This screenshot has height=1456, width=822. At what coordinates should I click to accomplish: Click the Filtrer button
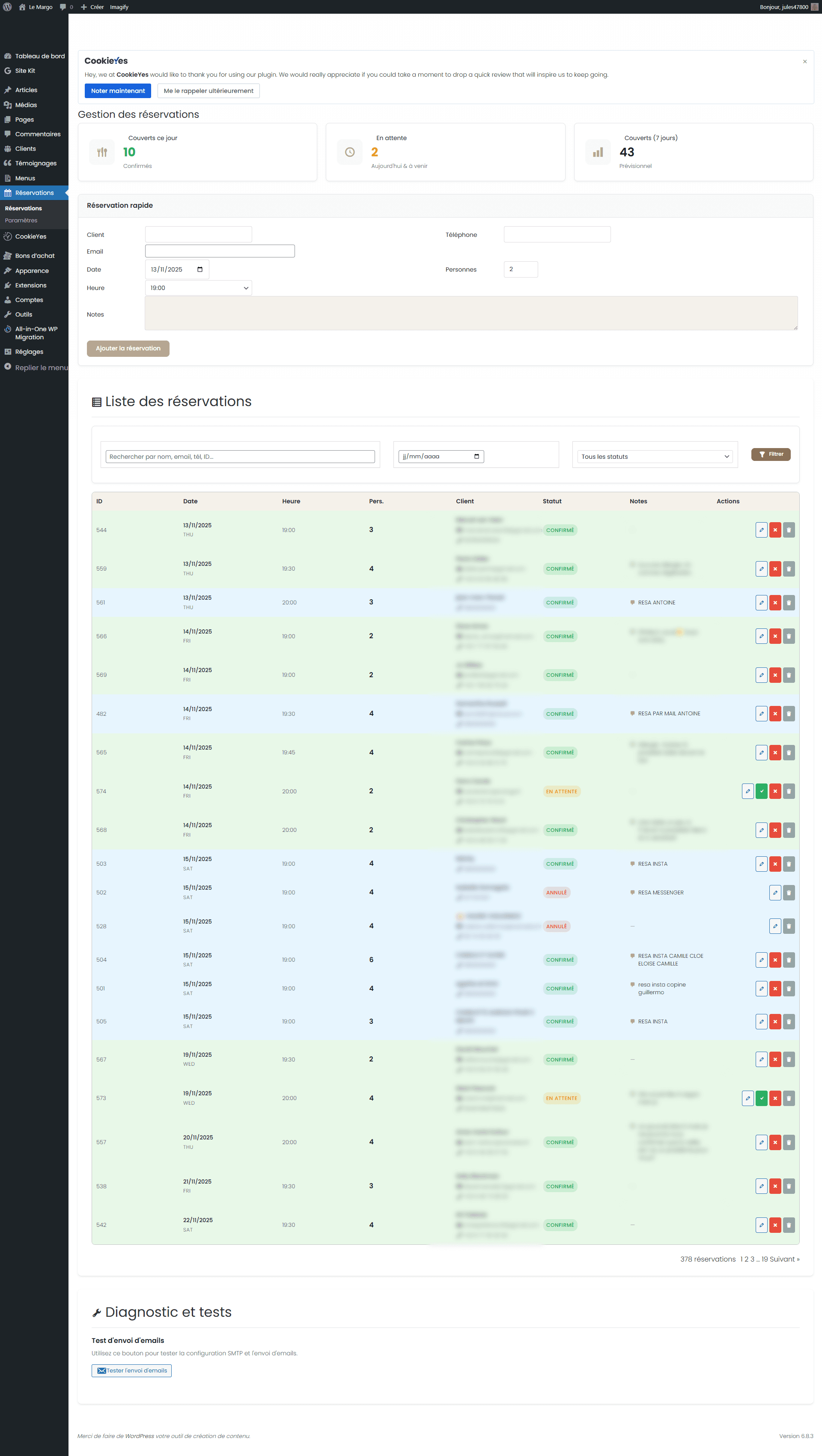click(x=771, y=454)
